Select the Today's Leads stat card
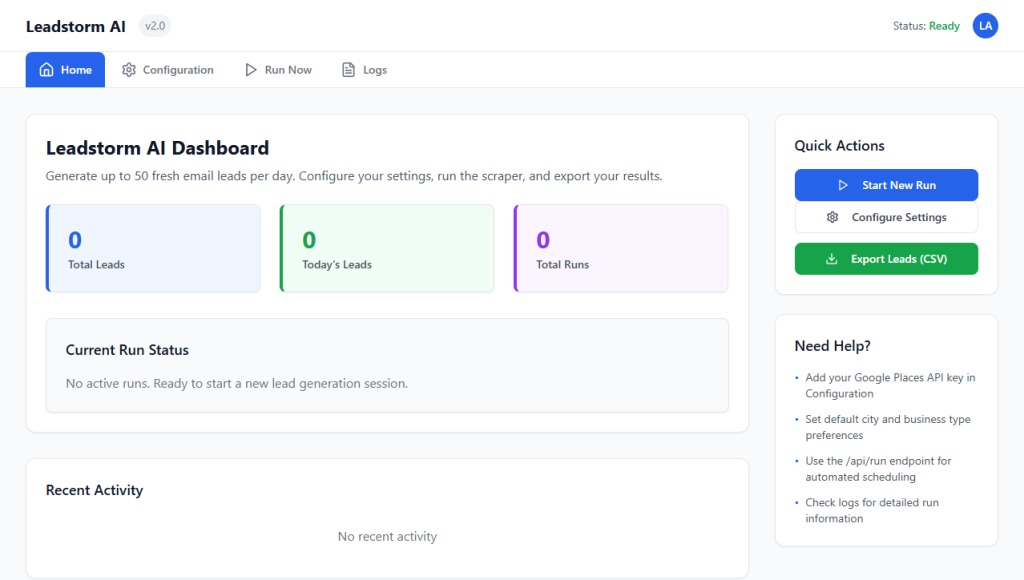Viewport: 1024px width, 580px height. click(387, 249)
